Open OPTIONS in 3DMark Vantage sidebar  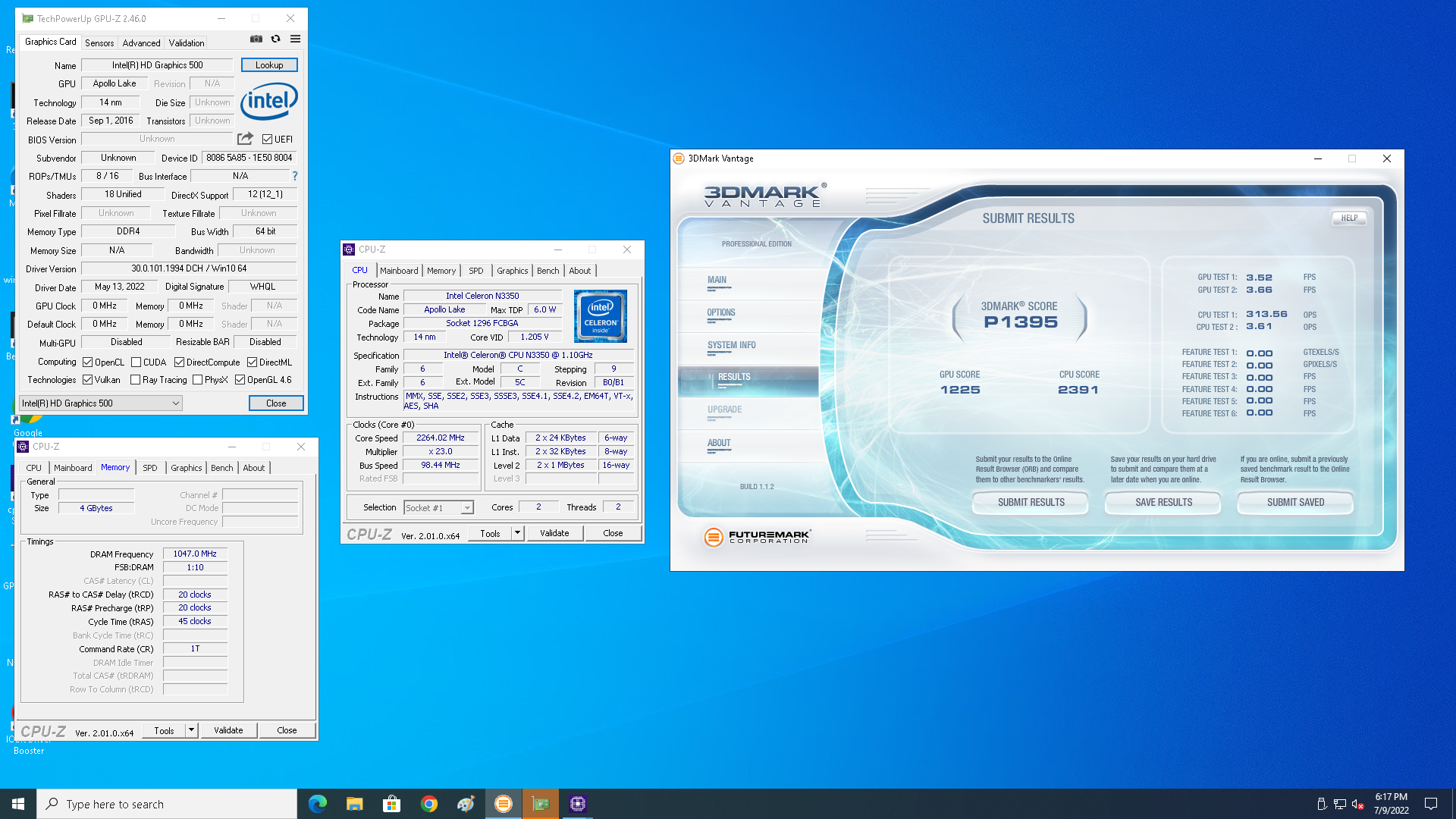pyautogui.click(x=721, y=312)
